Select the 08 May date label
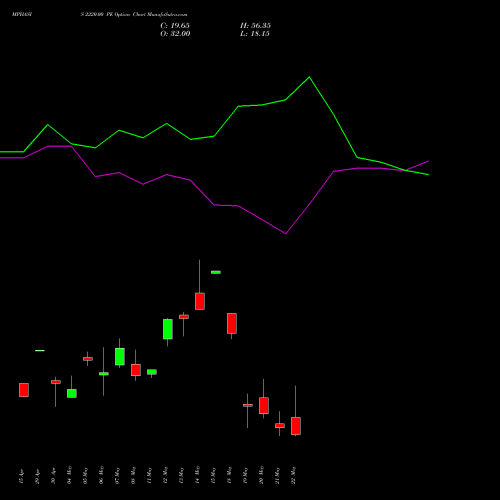500x500 pixels. [x=133, y=476]
